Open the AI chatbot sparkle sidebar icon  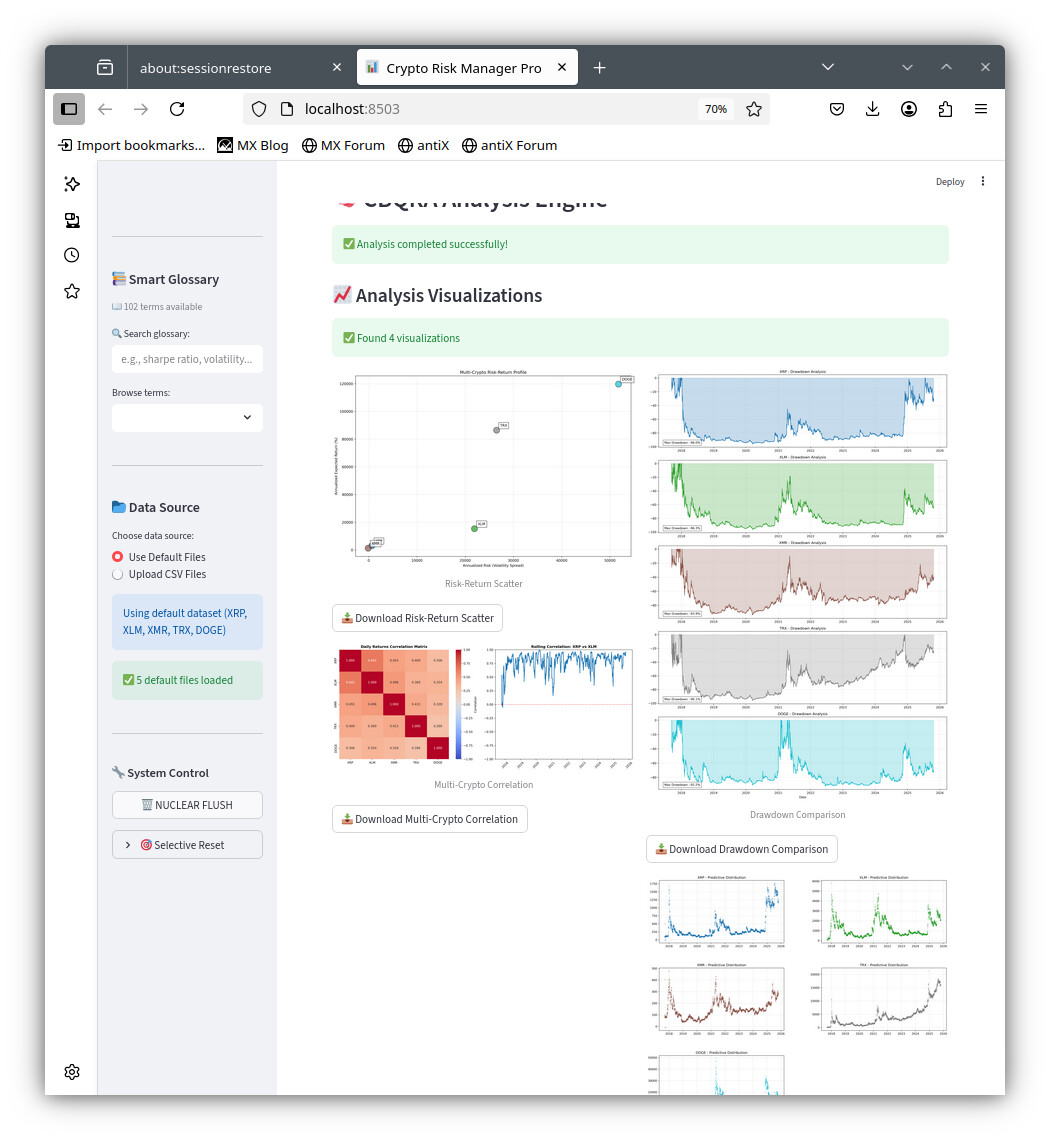point(72,184)
